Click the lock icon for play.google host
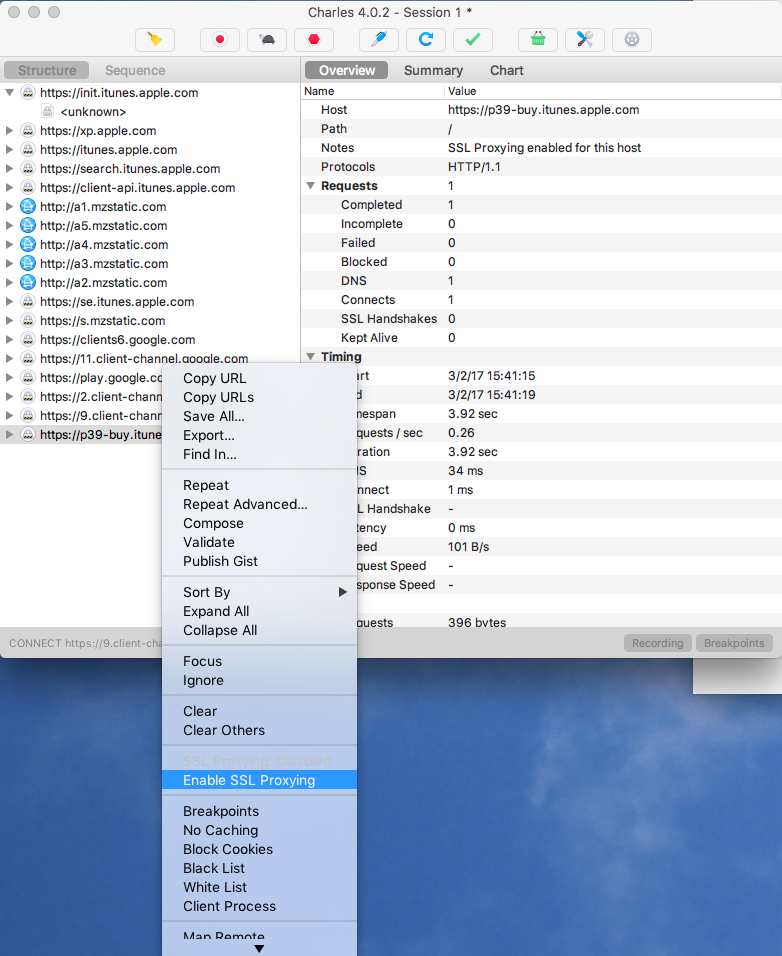The width and height of the screenshot is (782, 956). 28,377
